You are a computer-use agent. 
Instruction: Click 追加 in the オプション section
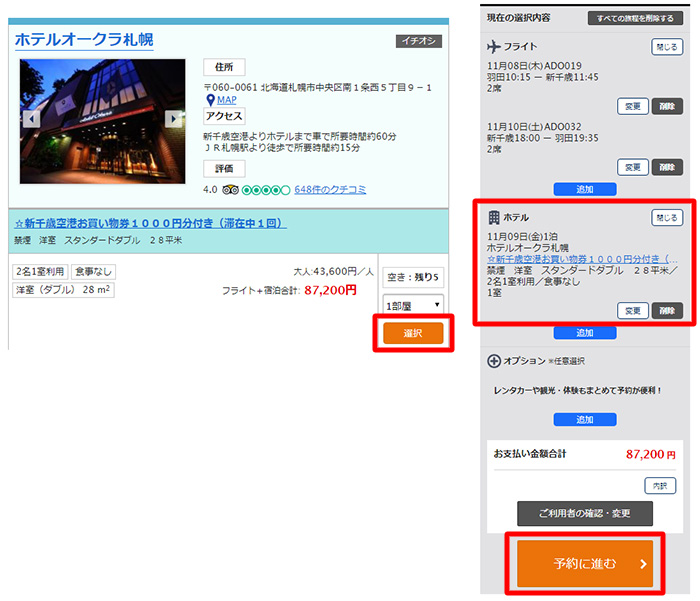585,420
